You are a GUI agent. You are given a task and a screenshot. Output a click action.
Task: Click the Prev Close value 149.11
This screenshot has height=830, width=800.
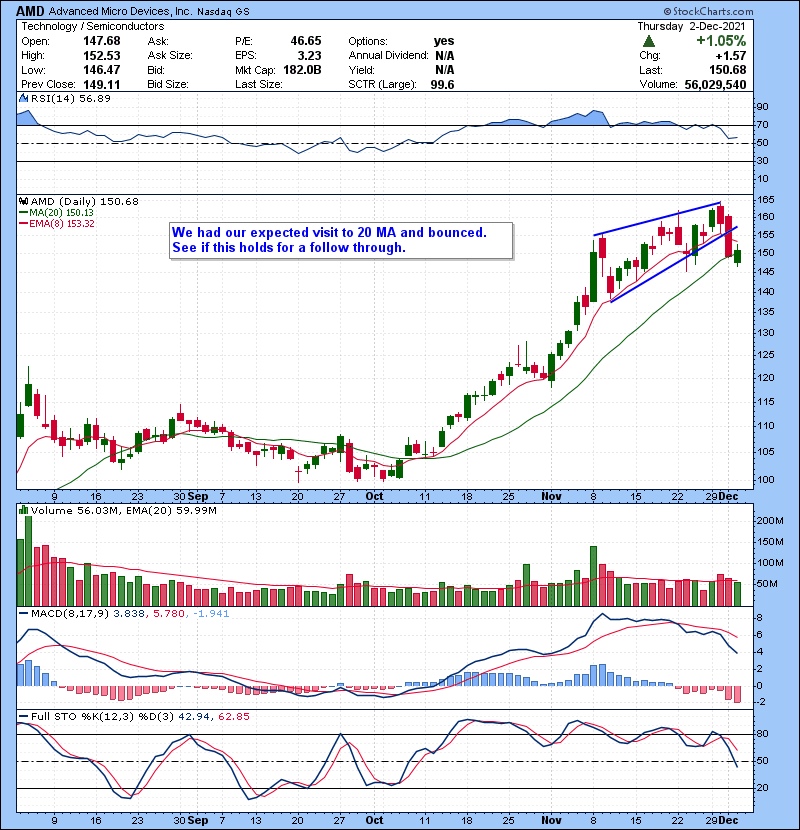102,85
